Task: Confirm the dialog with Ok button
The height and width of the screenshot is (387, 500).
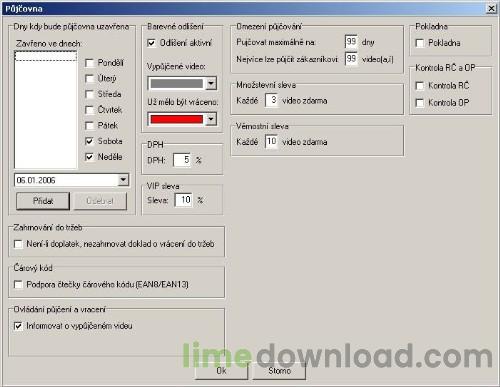Action: (x=221, y=371)
